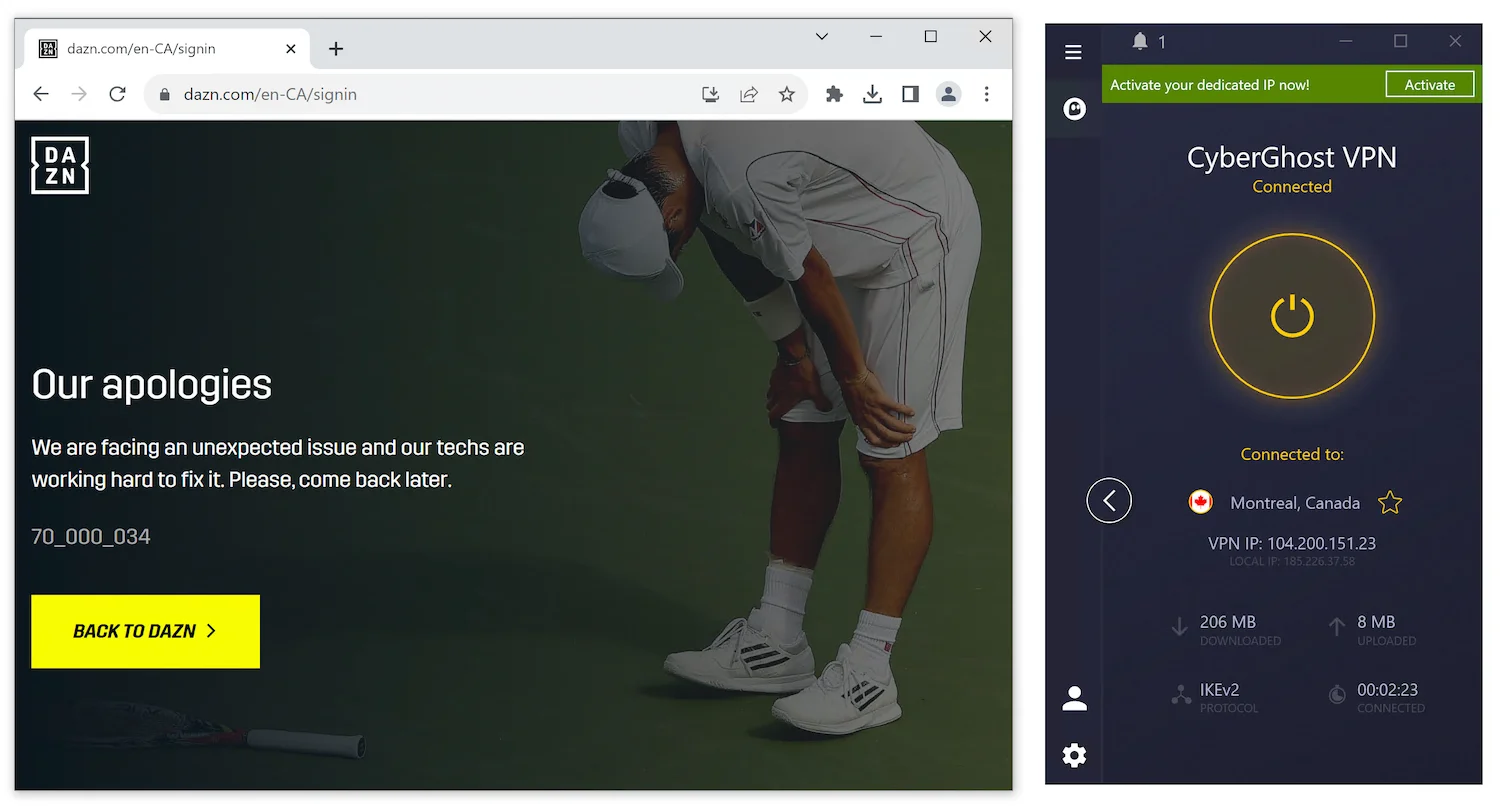Open the Chrome profile avatar
This screenshot has width=1500, height=808.
pyautogui.click(x=948, y=94)
